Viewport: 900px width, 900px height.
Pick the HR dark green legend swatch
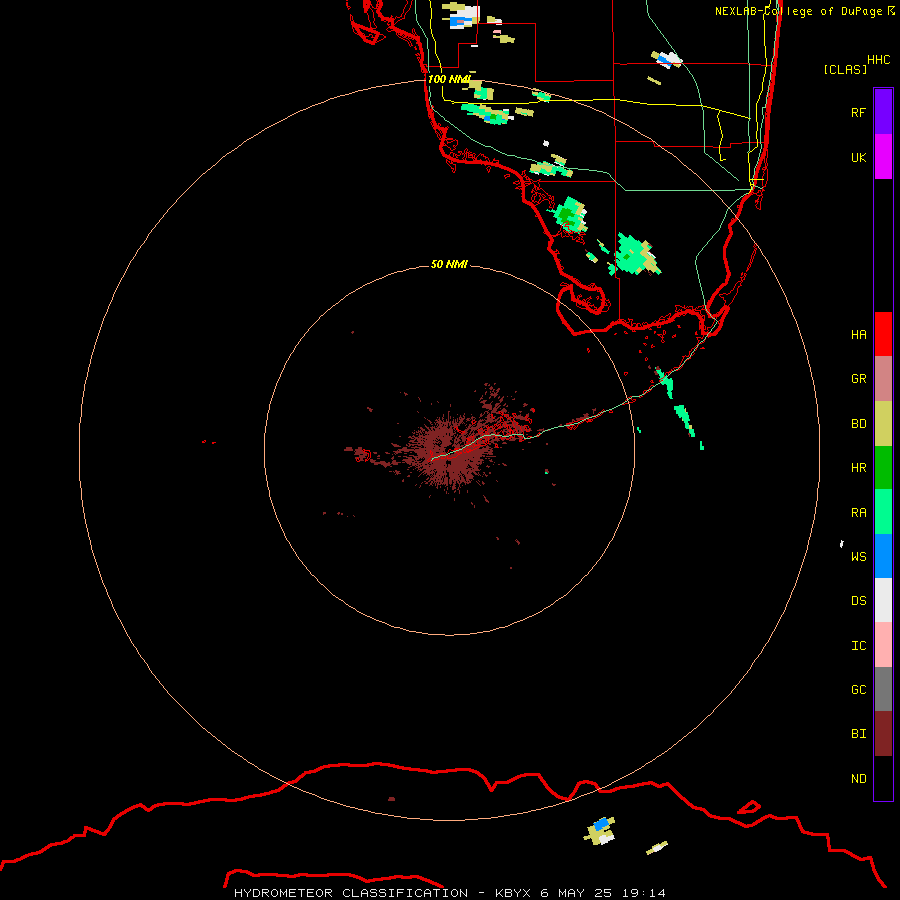(x=883, y=468)
